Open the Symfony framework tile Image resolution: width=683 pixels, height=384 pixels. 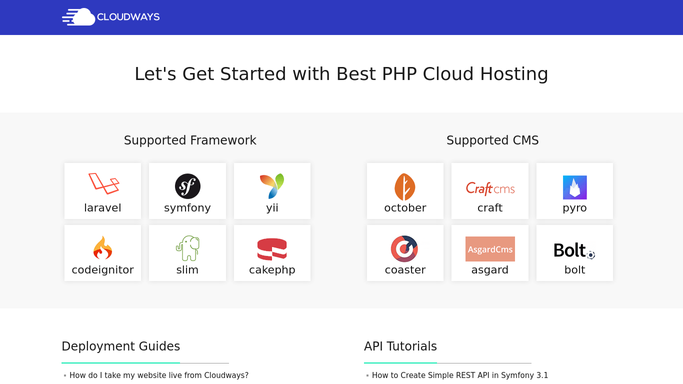(187, 191)
